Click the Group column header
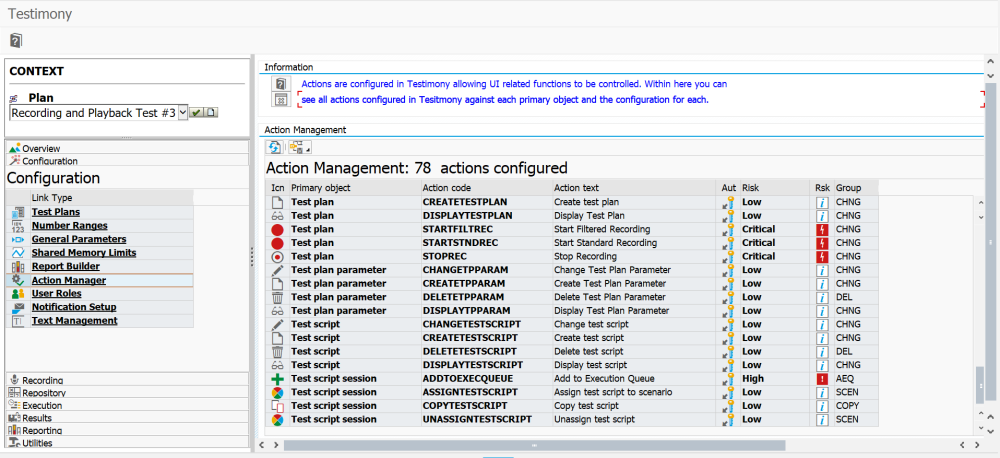 (x=856, y=188)
